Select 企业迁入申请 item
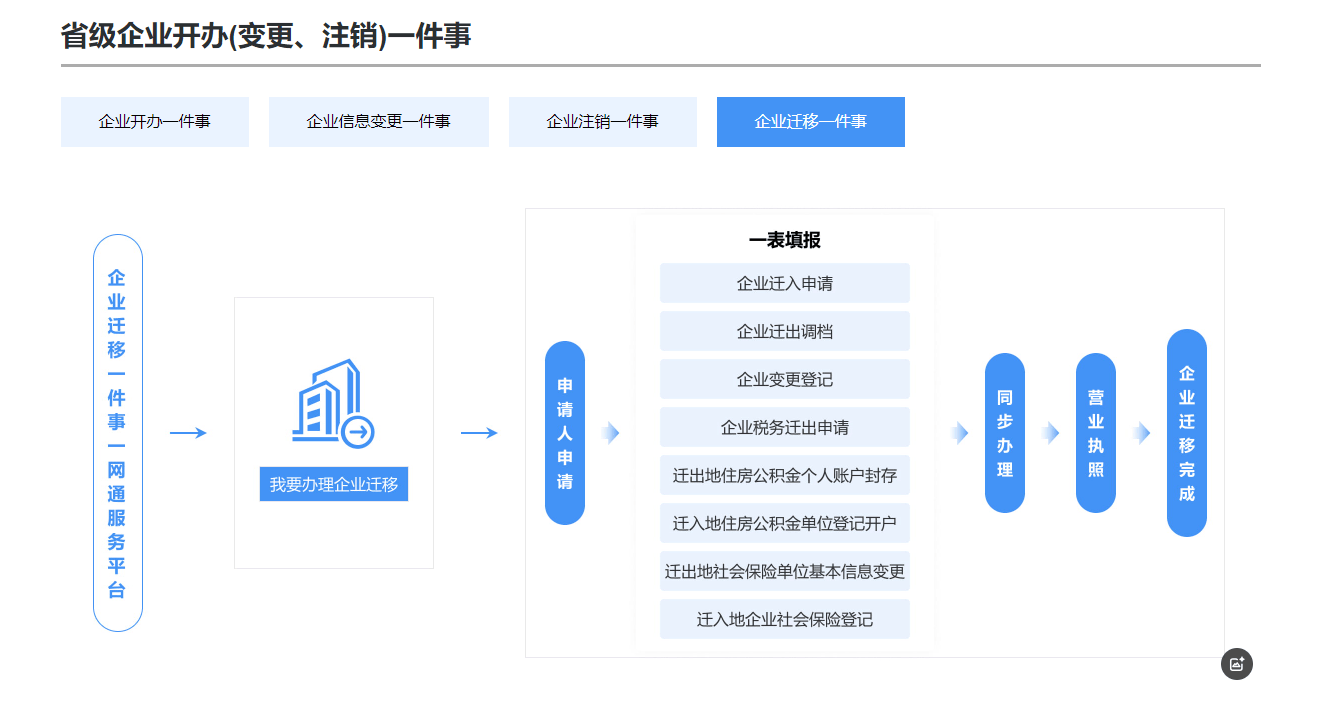The width and height of the screenshot is (1326, 715). 785,283
